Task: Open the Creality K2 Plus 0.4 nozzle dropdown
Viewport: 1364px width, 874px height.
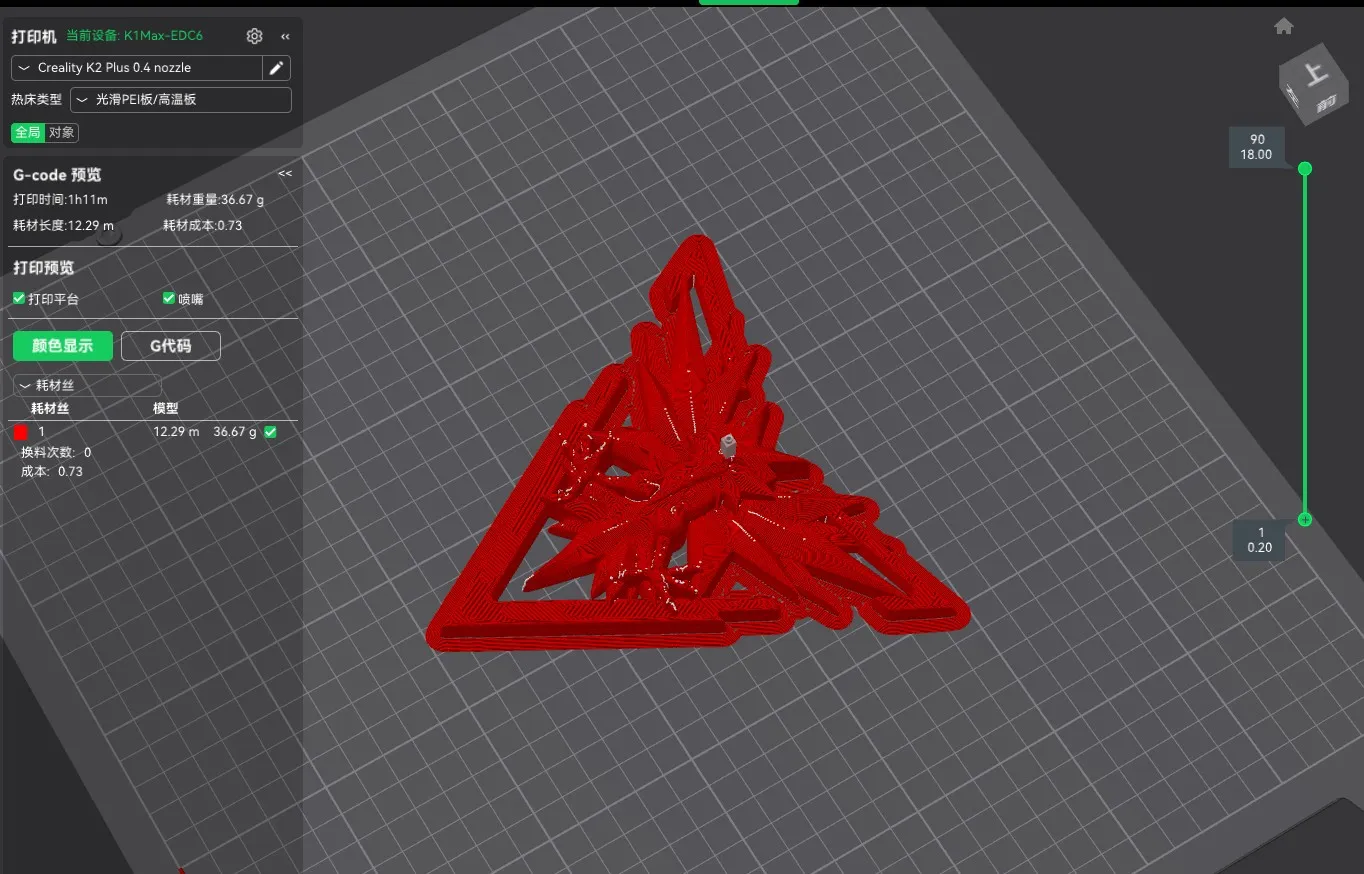Action: click(137, 68)
